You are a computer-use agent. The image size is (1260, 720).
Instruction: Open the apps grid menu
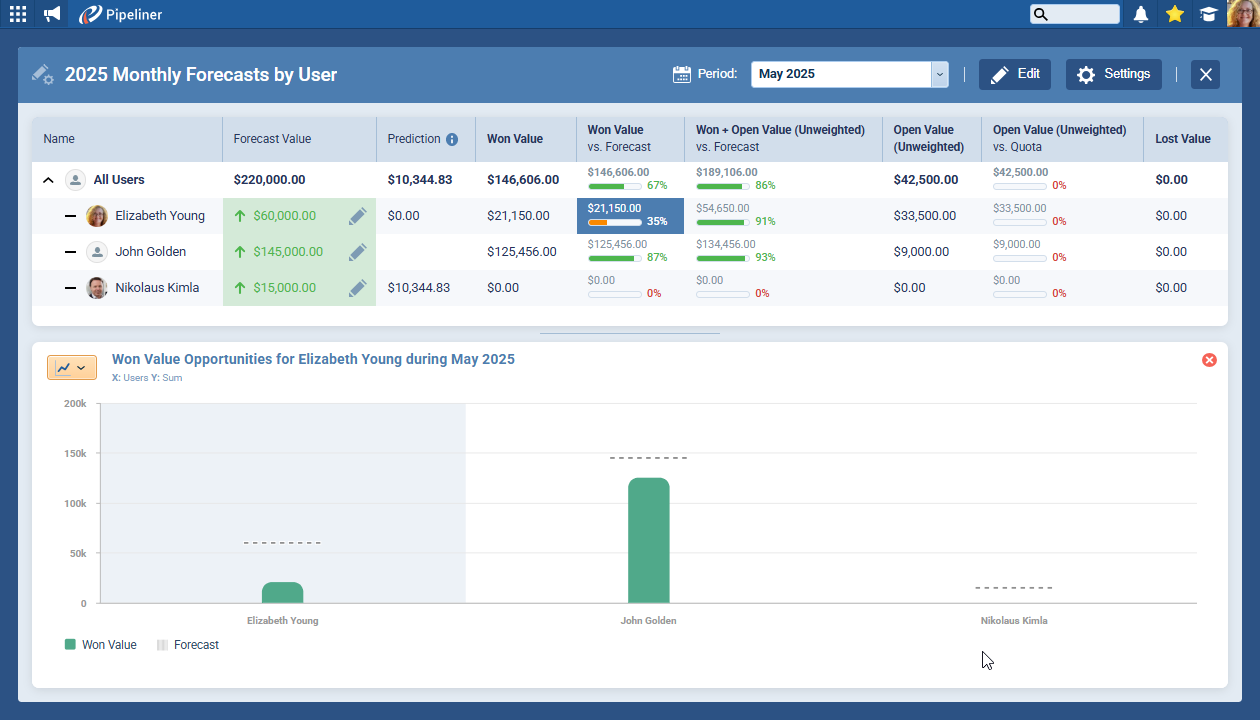click(x=18, y=14)
